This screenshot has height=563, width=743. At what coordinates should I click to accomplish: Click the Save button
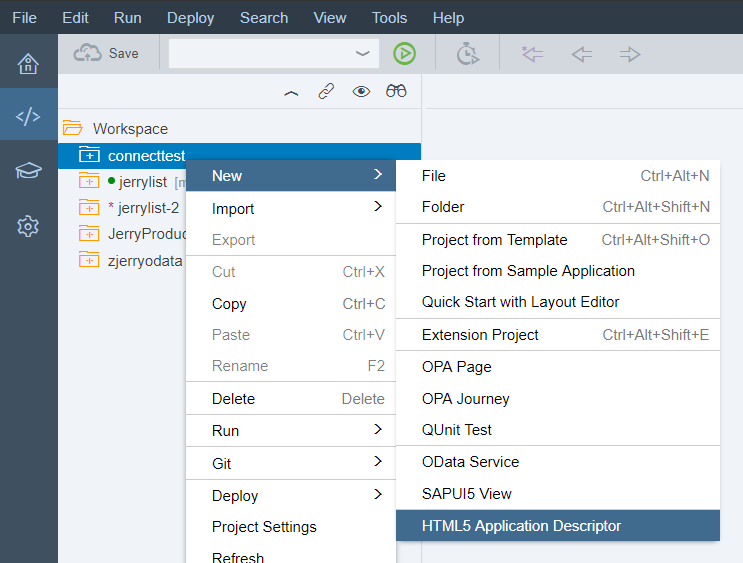[x=107, y=54]
